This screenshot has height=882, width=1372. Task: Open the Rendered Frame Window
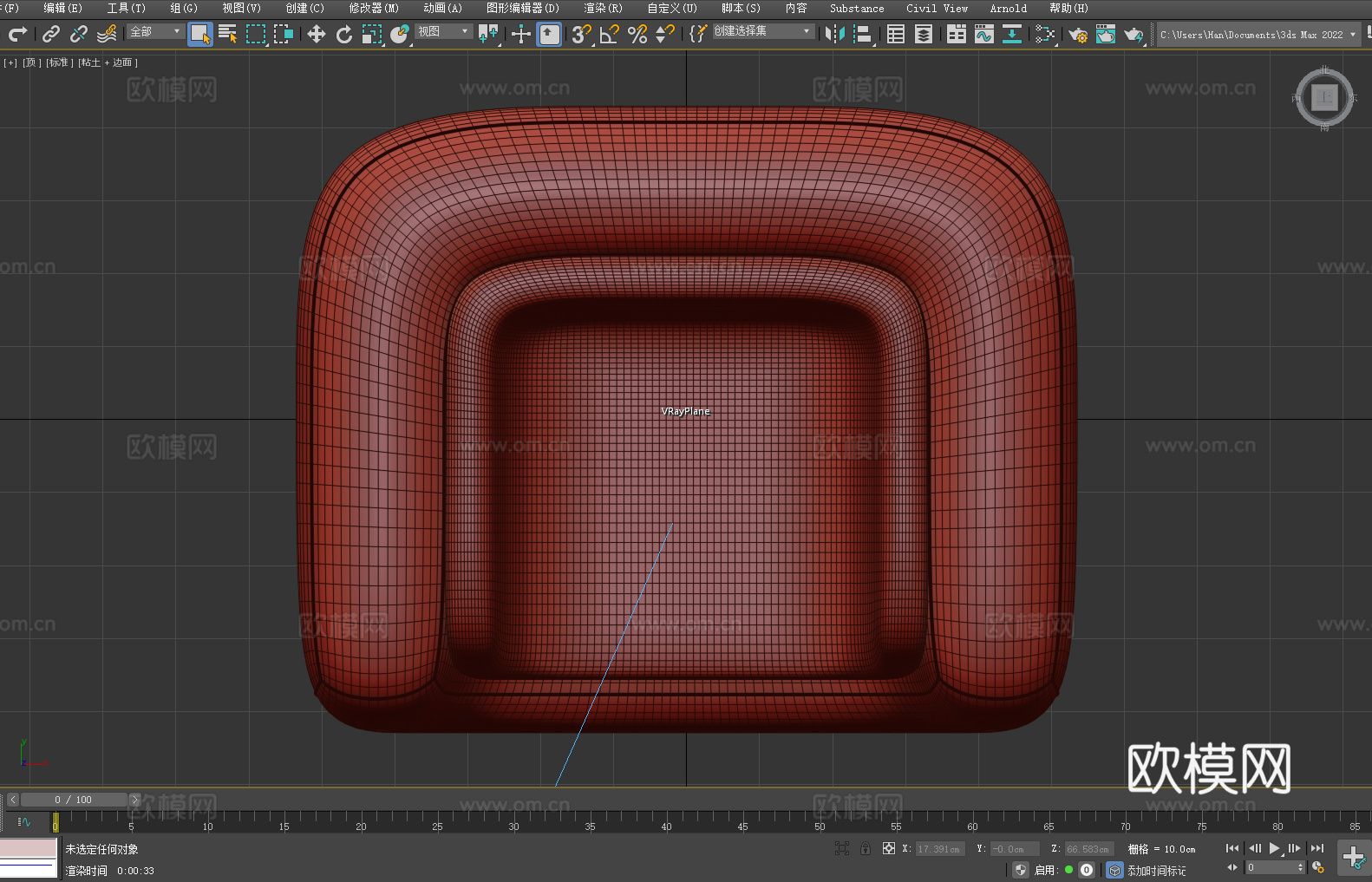pos(1106,34)
